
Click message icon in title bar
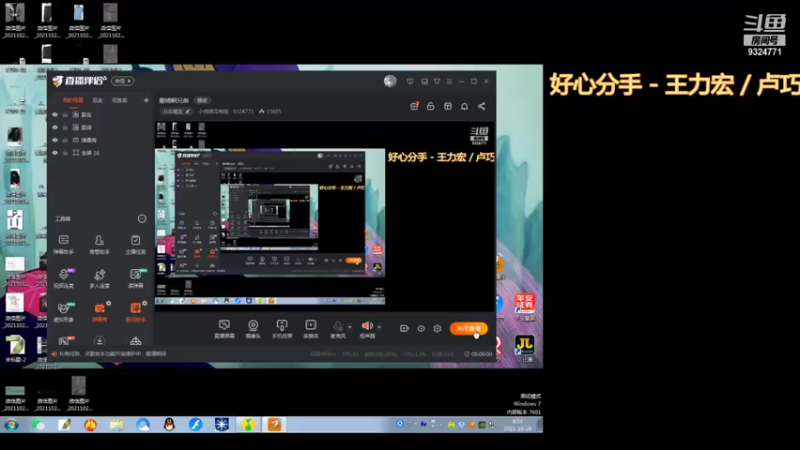click(x=410, y=81)
